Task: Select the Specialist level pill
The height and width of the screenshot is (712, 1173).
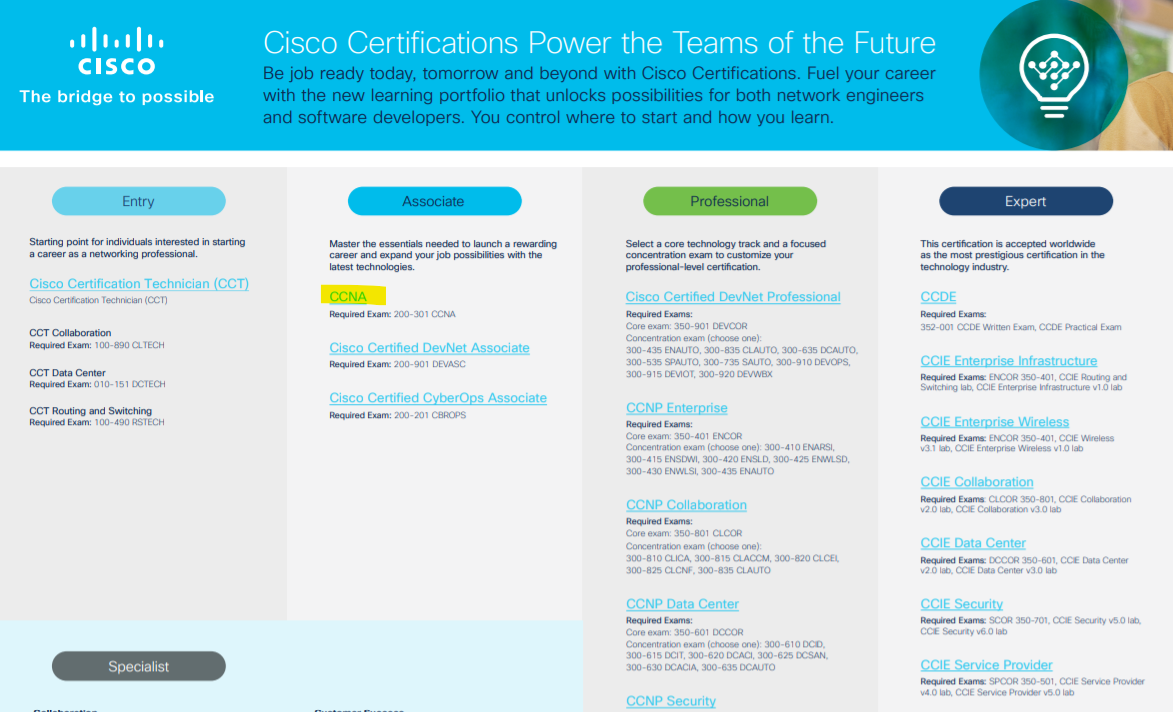Action: 138,666
